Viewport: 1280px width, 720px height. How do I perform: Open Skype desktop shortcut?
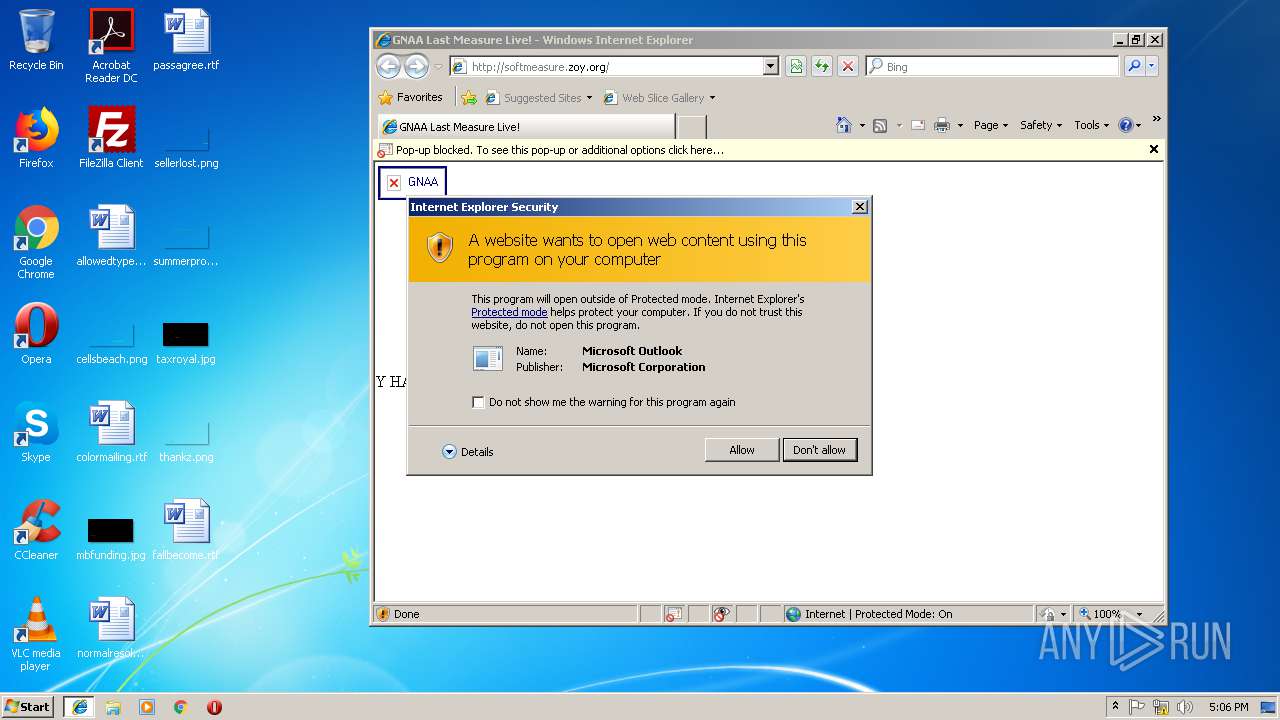36,433
